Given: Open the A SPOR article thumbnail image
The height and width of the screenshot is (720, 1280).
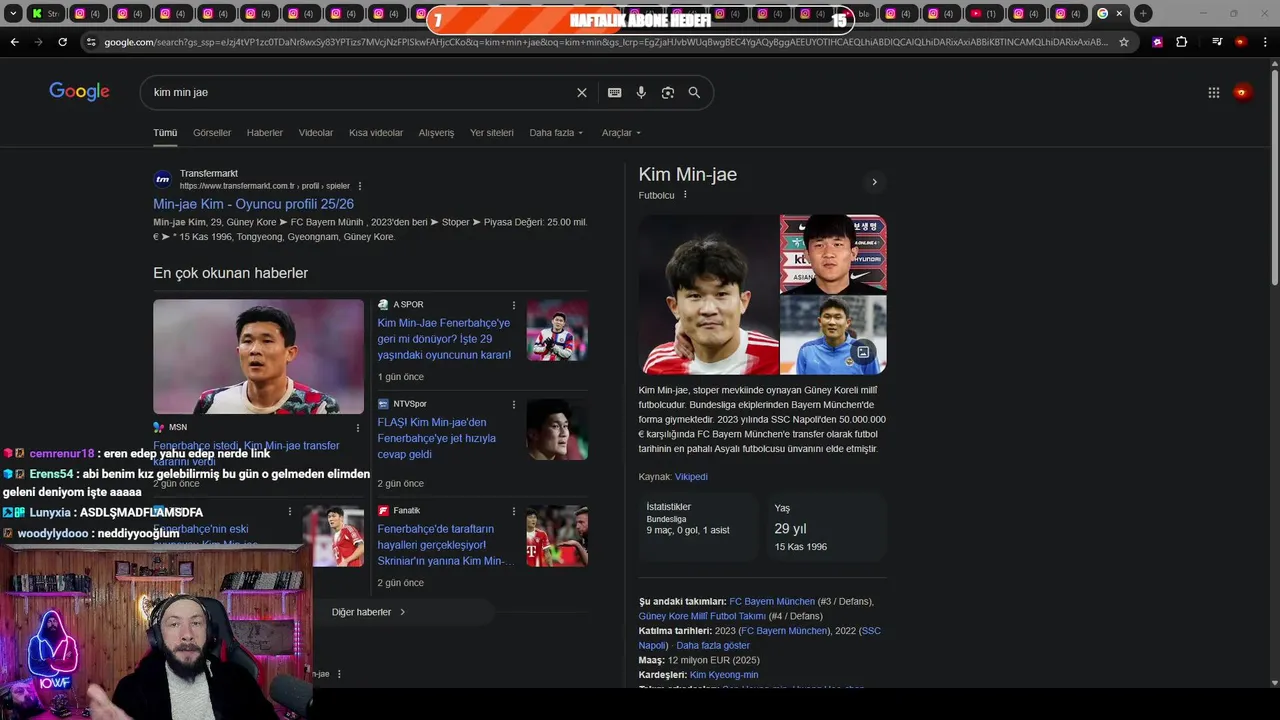Looking at the screenshot, I should click(557, 330).
